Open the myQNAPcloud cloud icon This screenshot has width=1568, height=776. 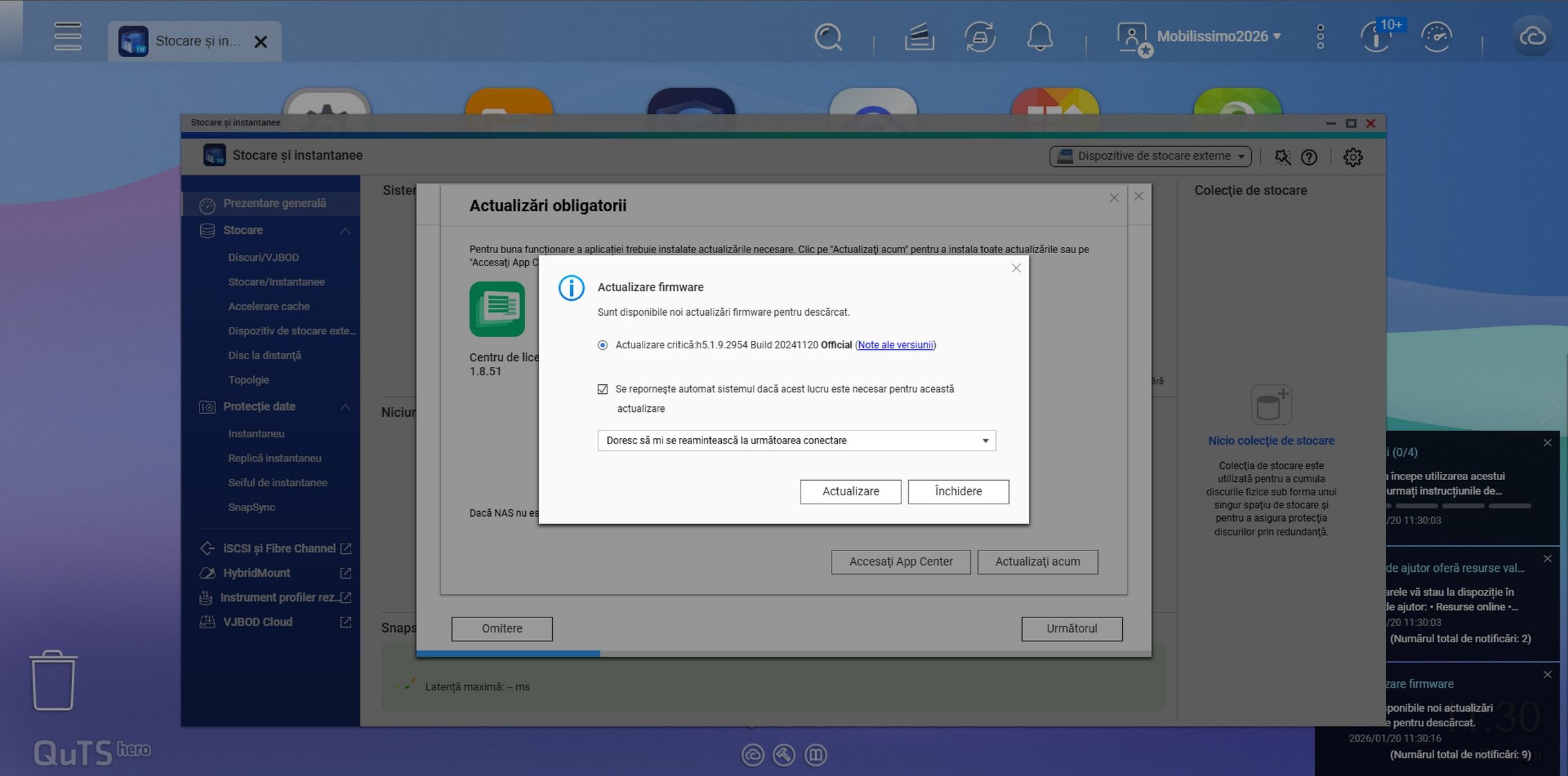click(x=1531, y=37)
